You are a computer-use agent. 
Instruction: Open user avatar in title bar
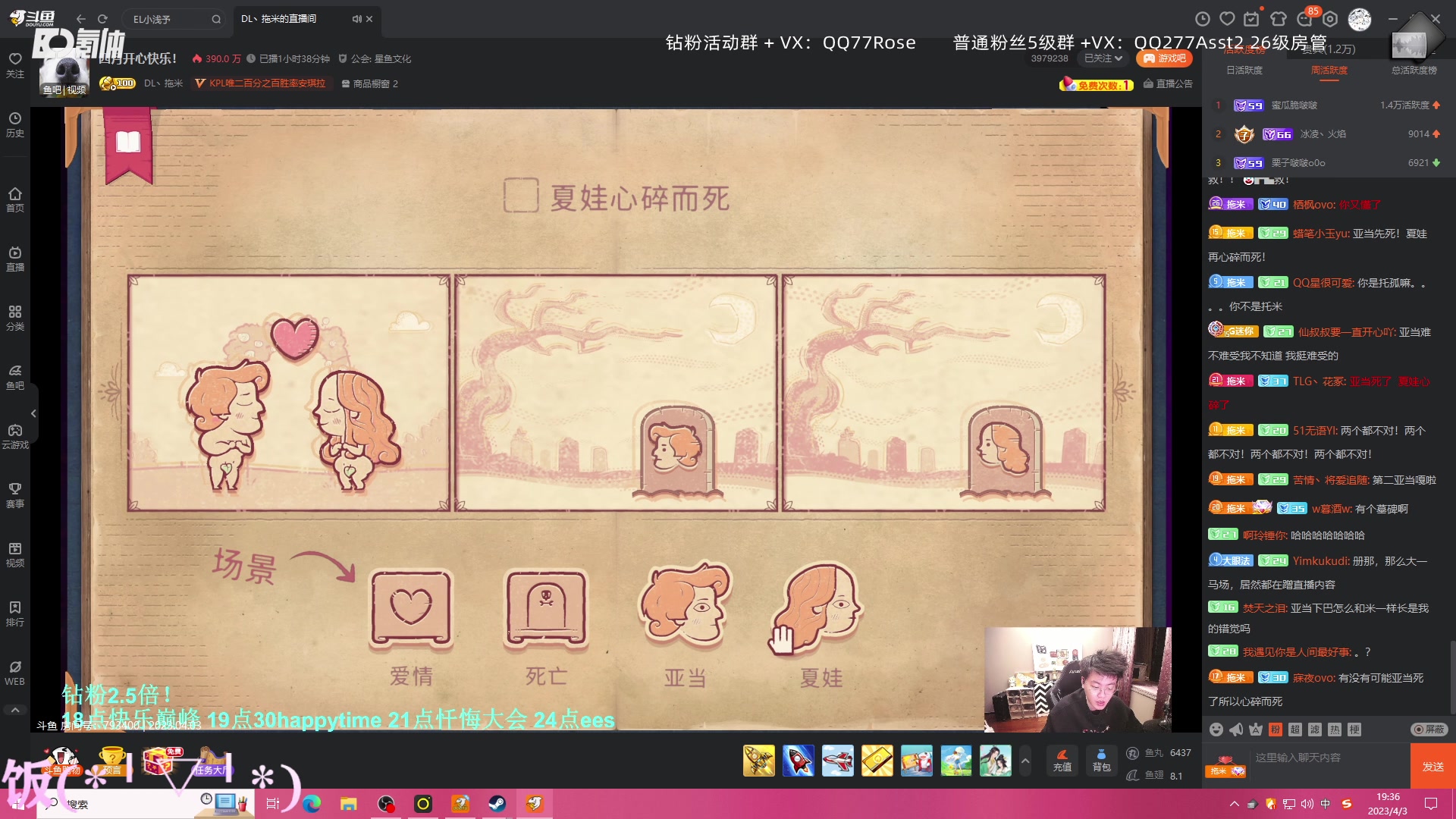1359,19
